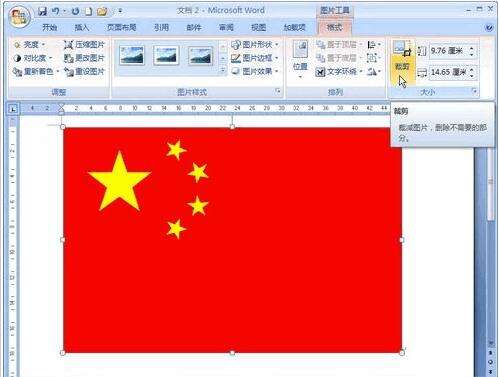The width and height of the screenshot is (499, 377).
Task: Open the 文字环绕 text wrapping menu
Action: (339, 71)
